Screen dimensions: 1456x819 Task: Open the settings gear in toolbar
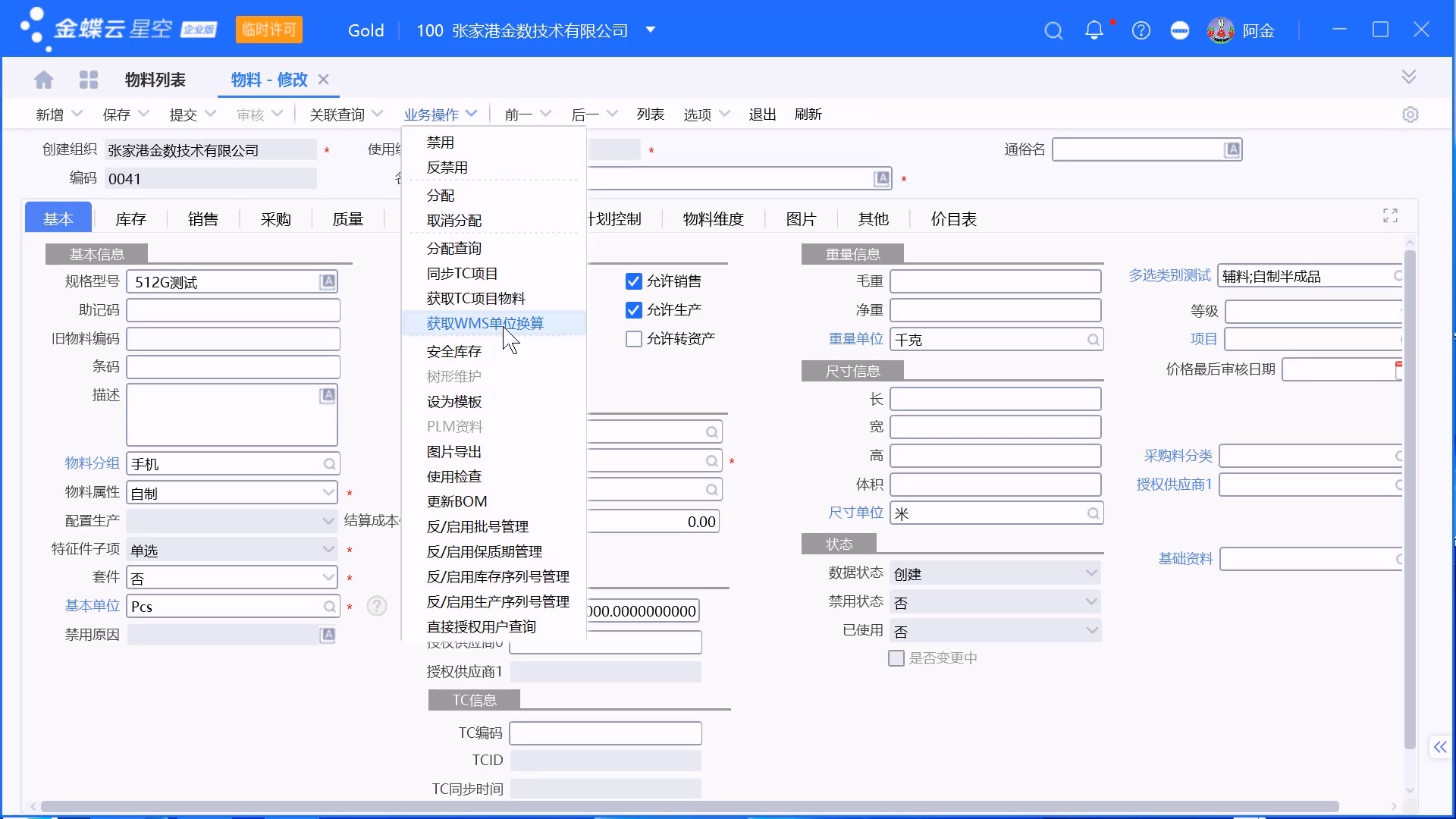point(1410,115)
